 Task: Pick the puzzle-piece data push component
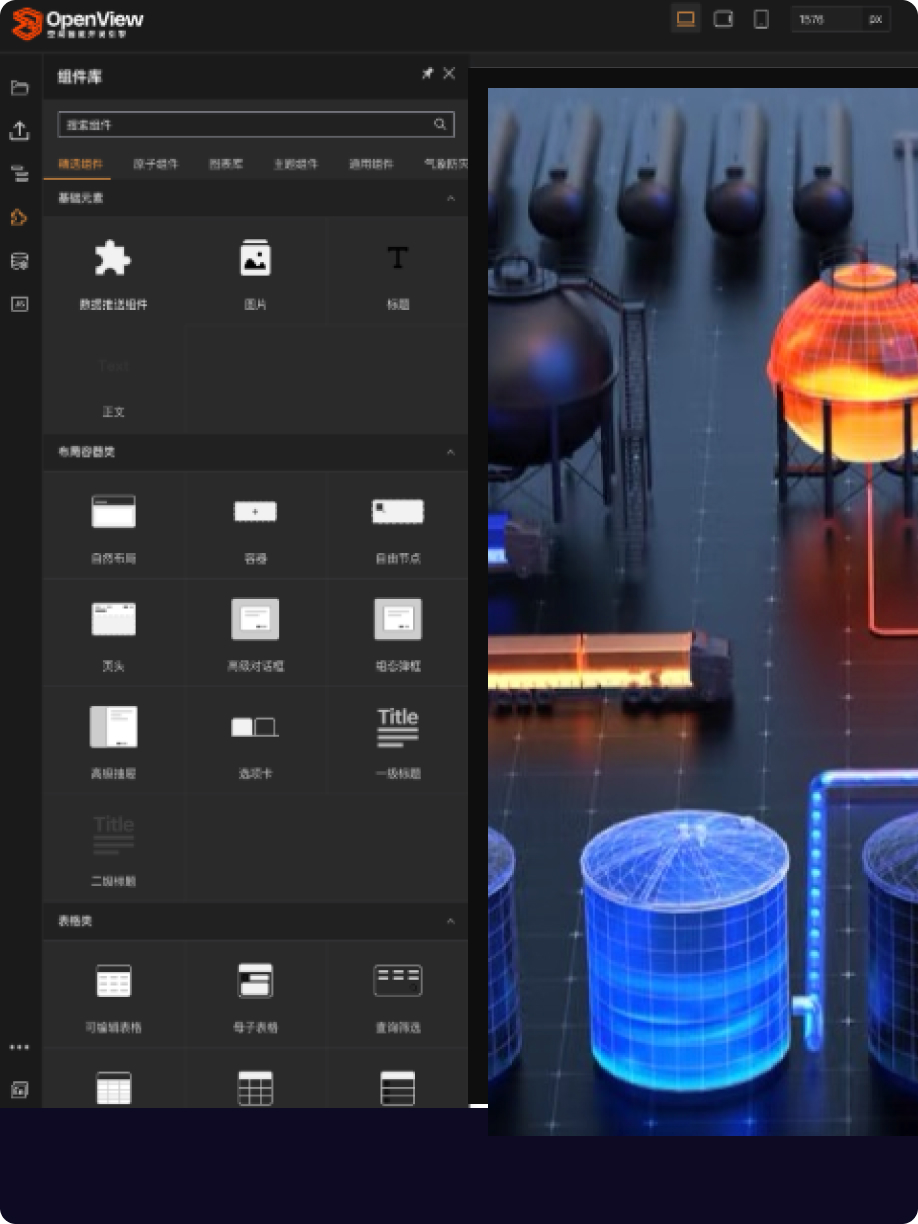[113, 259]
